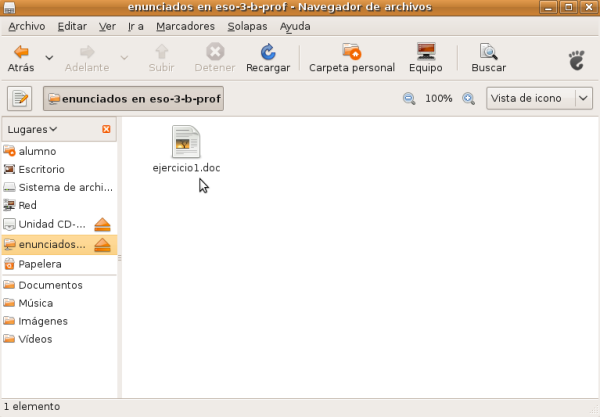600x417 pixels.
Task: Expand the Atrás history dropdown arrow
Action: (49, 57)
